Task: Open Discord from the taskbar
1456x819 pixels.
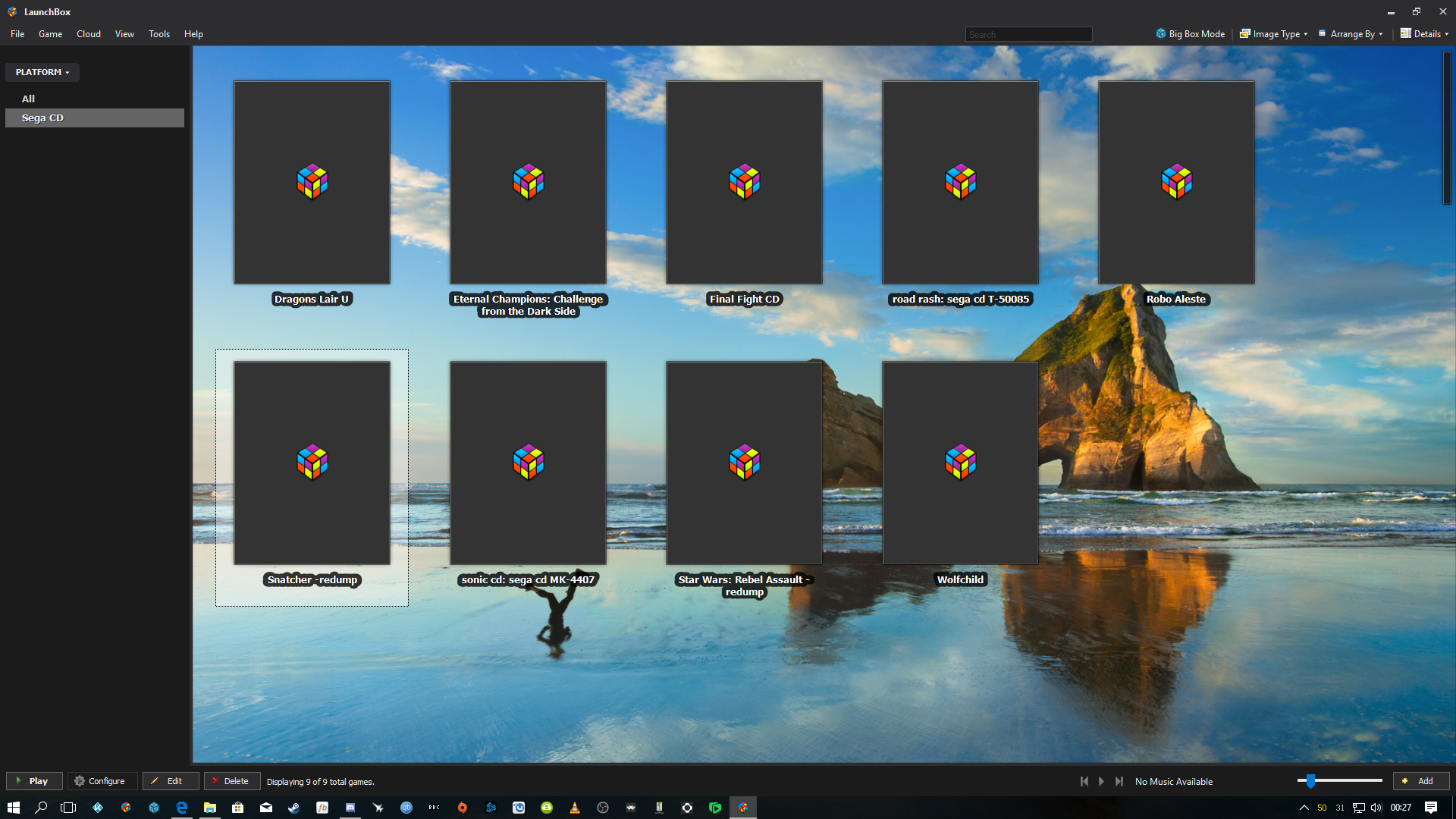Action: [350, 808]
